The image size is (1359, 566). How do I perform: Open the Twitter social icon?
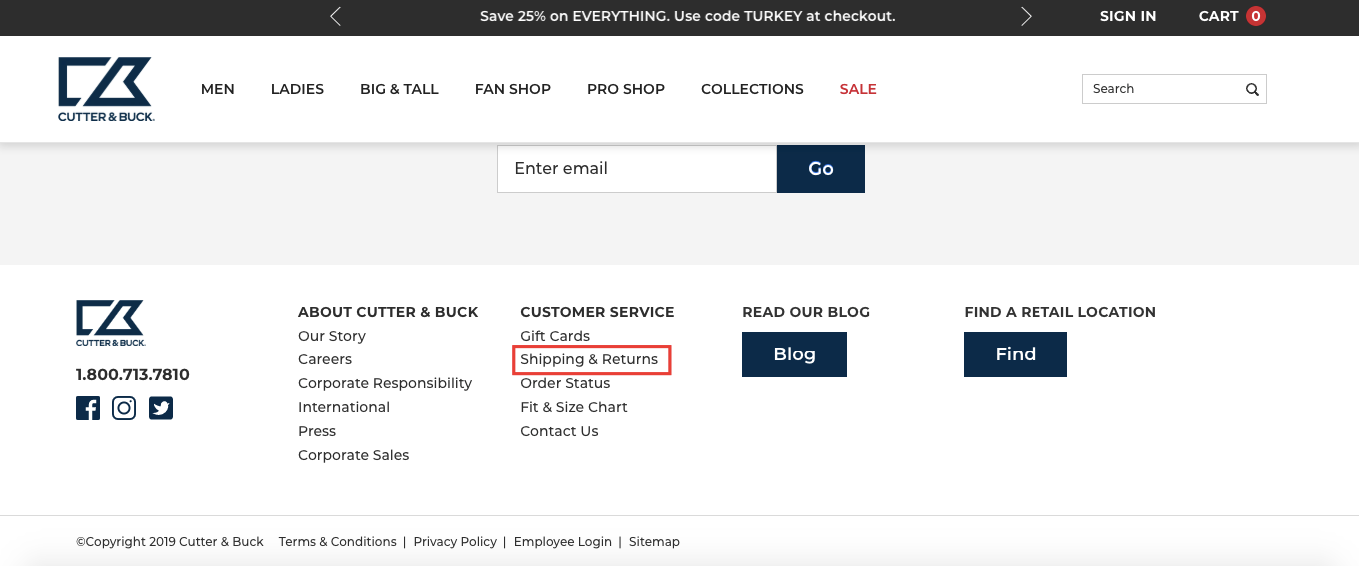pyautogui.click(x=161, y=408)
